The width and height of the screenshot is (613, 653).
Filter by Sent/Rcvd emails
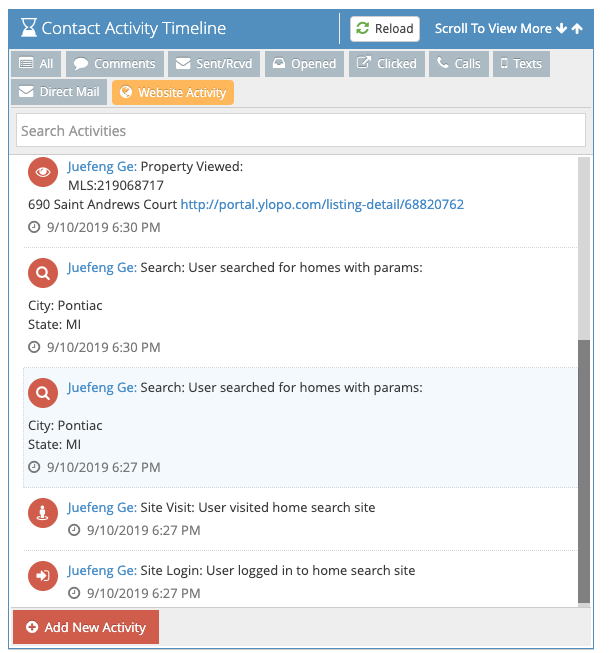pyautogui.click(x=214, y=64)
